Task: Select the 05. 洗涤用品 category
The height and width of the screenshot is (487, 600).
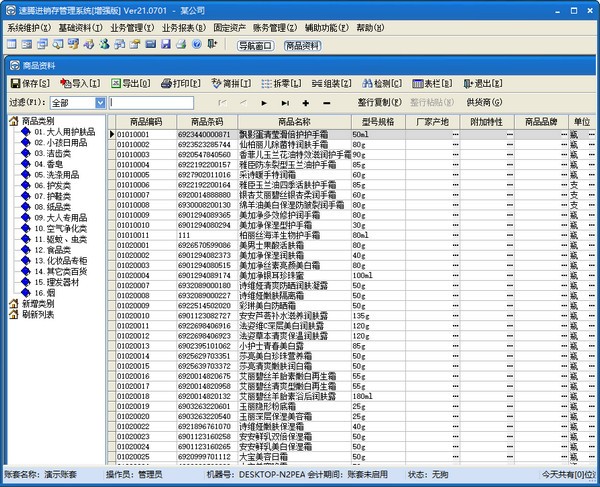Action: [x=60, y=175]
